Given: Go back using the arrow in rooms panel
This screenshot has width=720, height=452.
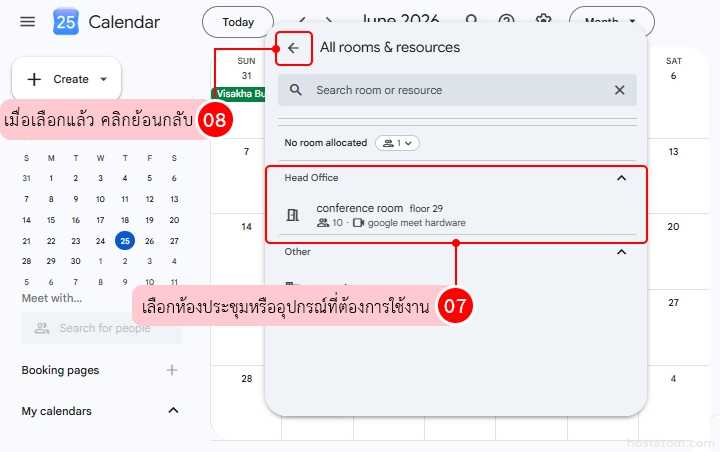Looking at the screenshot, I should 293,48.
